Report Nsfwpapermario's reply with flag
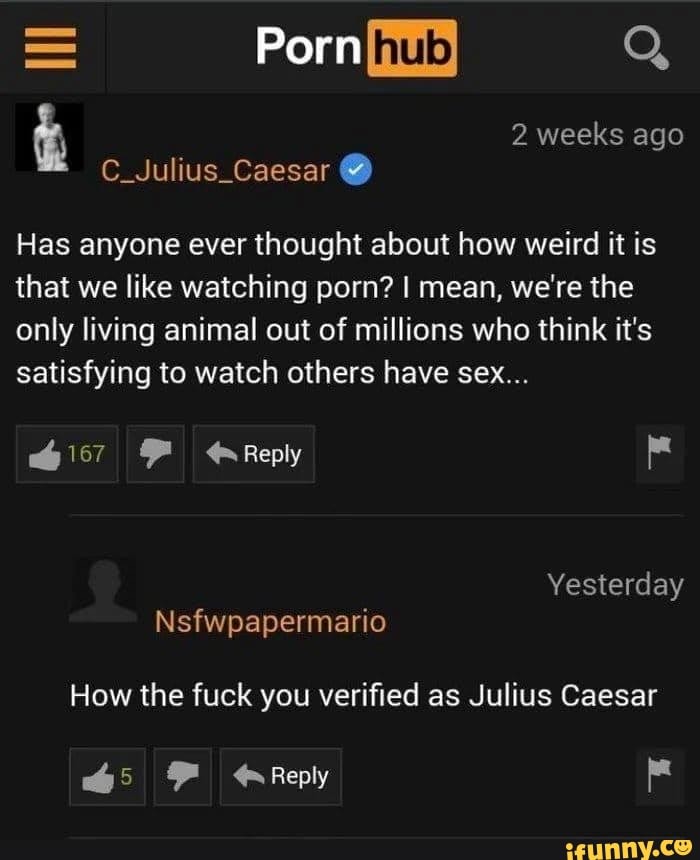 pyautogui.click(x=659, y=776)
